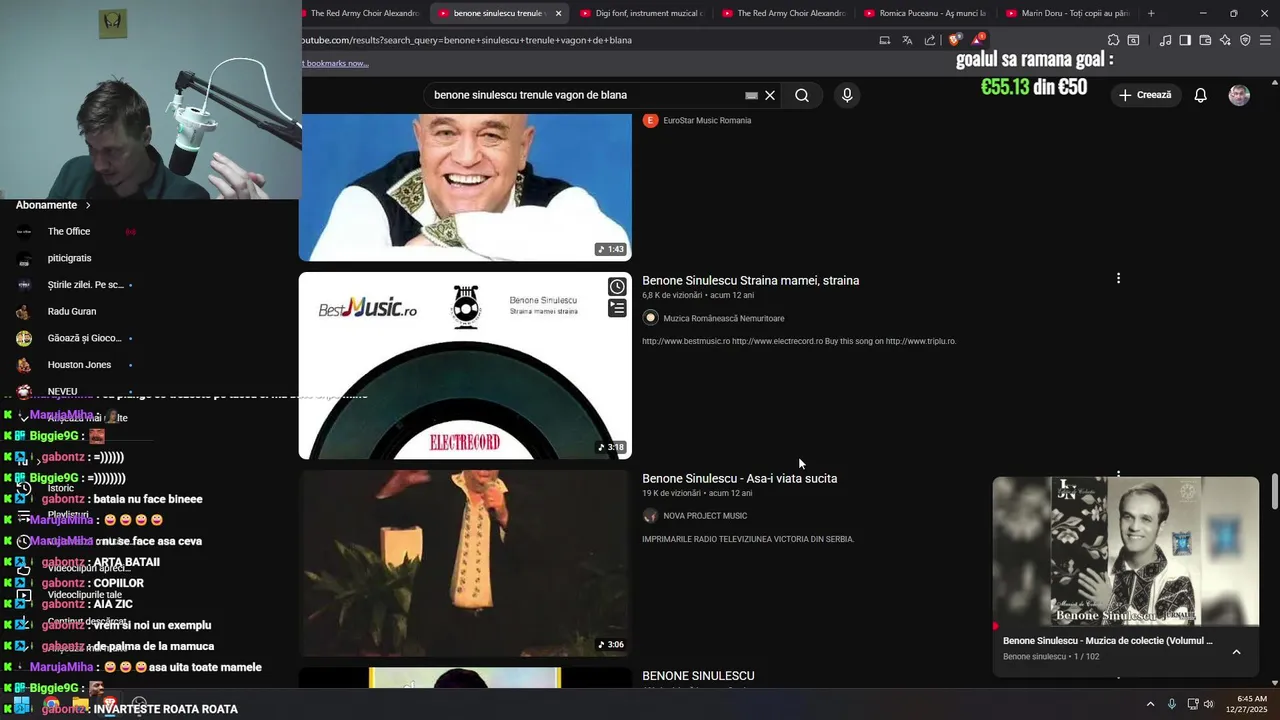Clear the YouTube search query

(770, 95)
